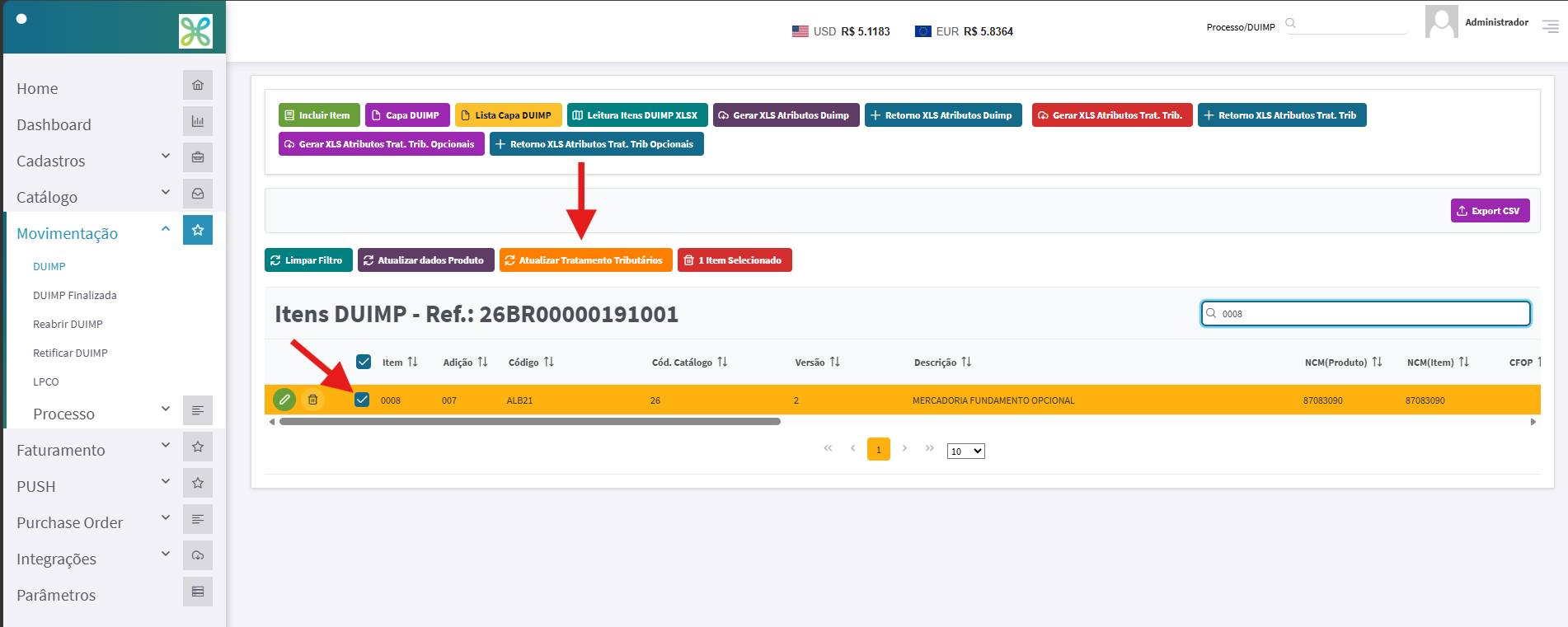Click Atualizar Tratamento Tributários button

(x=586, y=260)
